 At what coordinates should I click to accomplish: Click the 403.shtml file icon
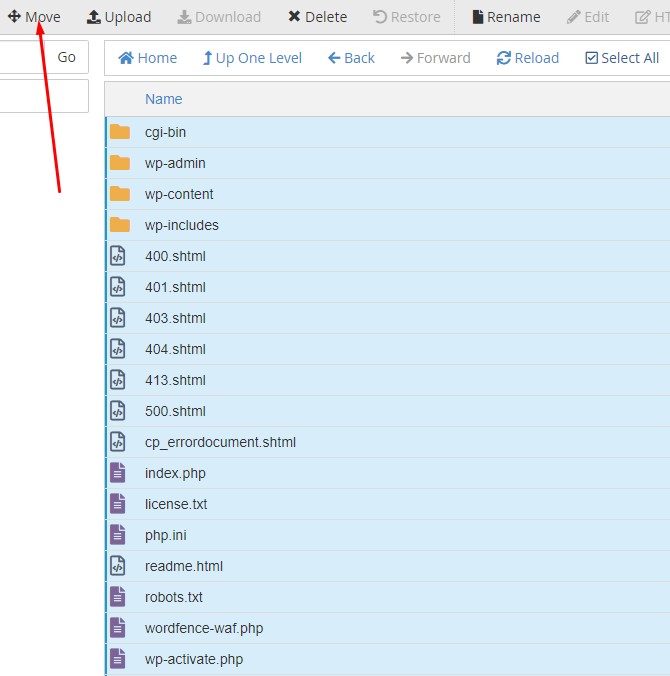(x=118, y=318)
